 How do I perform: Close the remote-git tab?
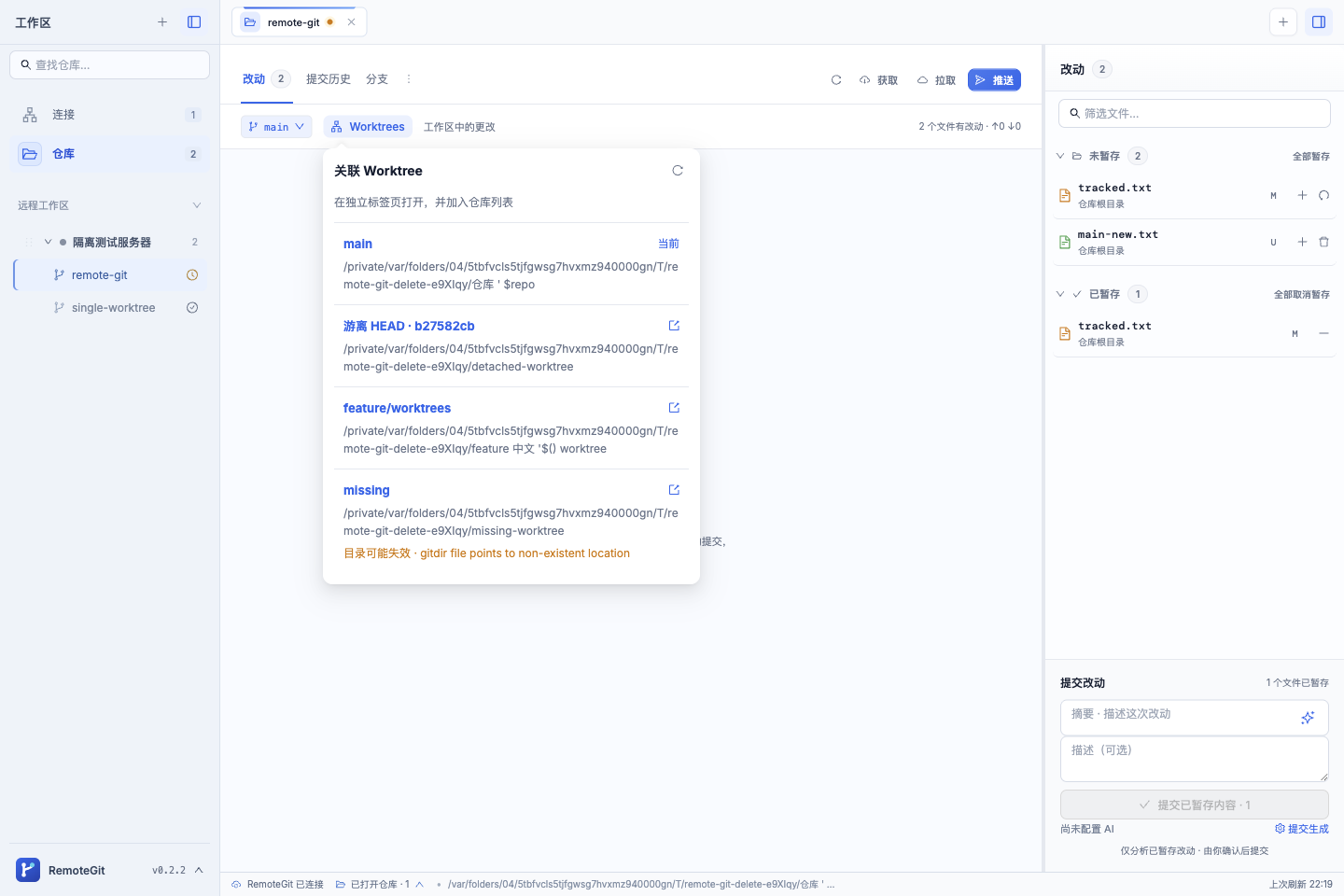point(351,22)
